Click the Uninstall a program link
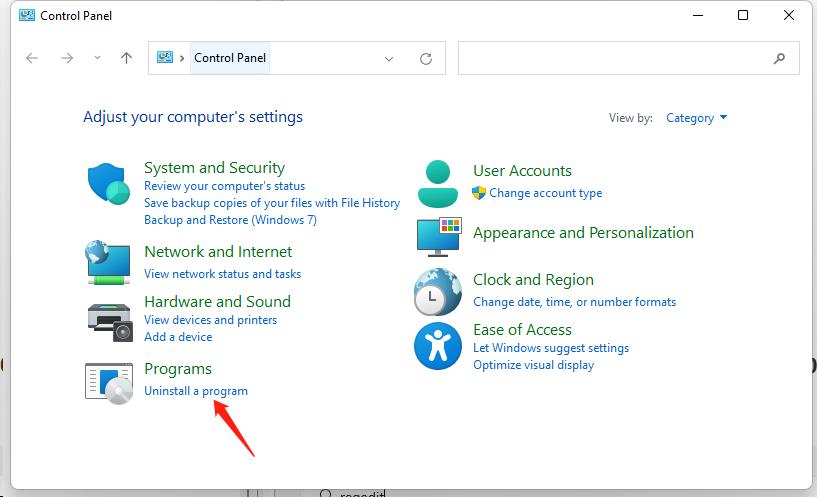The height and width of the screenshot is (497, 817). tap(195, 391)
